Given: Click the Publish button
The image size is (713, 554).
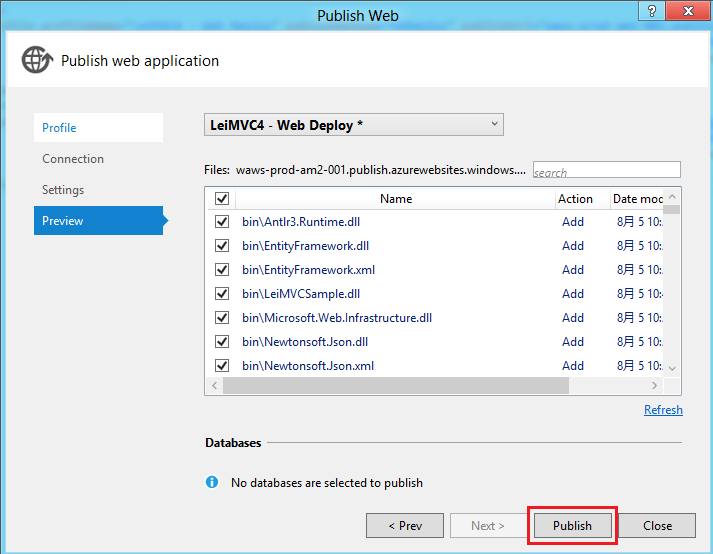Looking at the screenshot, I should pyautogui.click(x=572, y=526).
